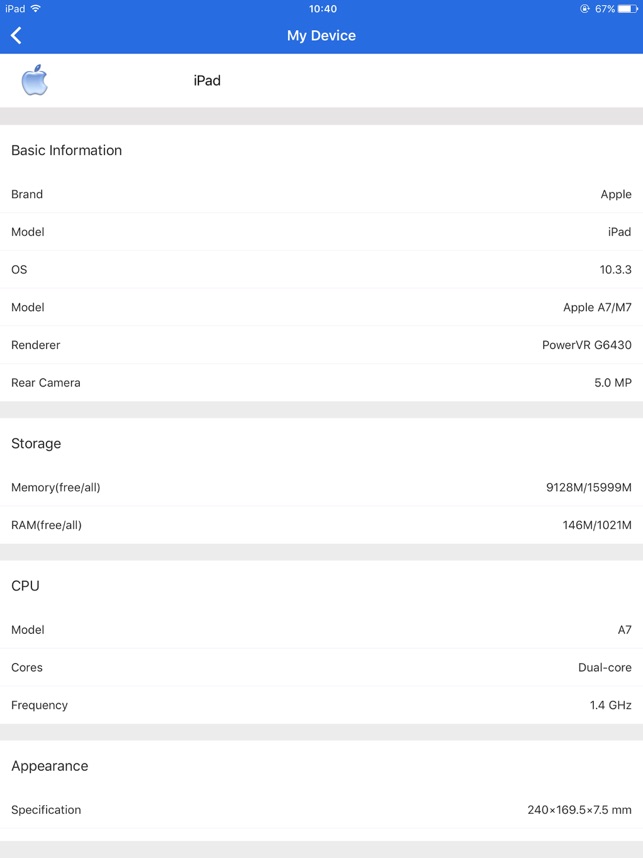Image resolution: width=643 pixels, height=858 pixels.
Task: Tap the Wi-Fi status icon
Action: tap(36, 9)
